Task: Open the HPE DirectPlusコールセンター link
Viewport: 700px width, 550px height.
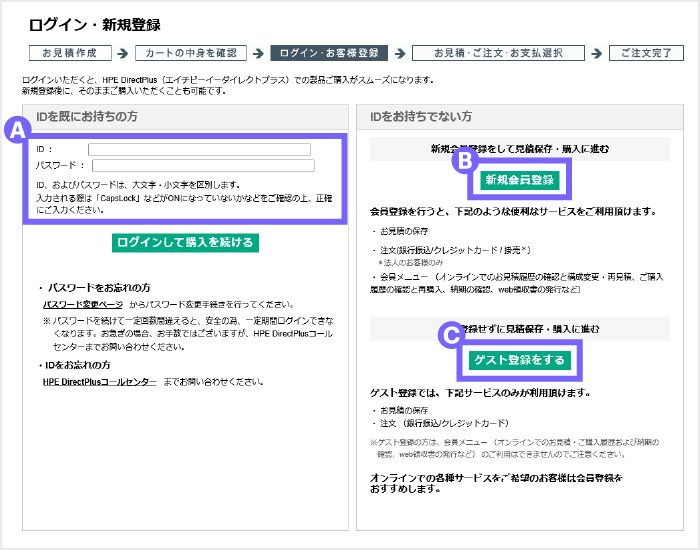Action: coord(100,381)
